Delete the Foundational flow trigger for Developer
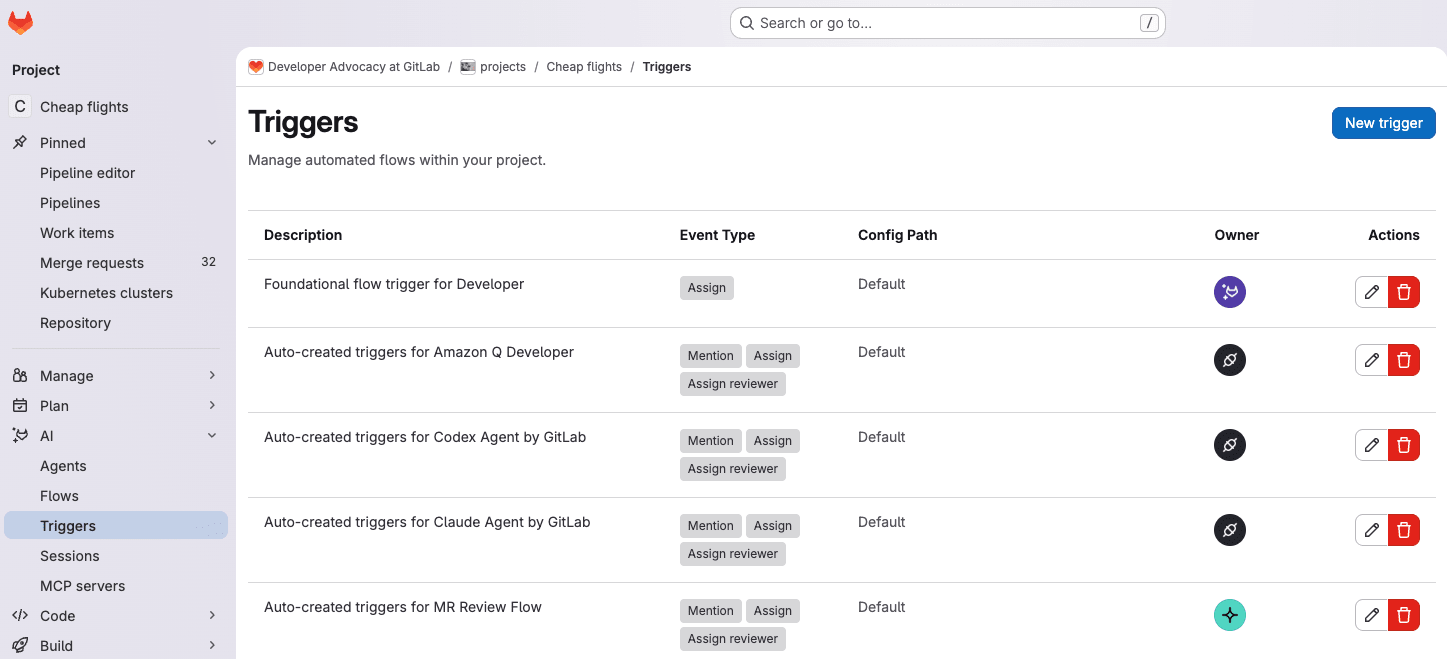 pos(1404,292)
